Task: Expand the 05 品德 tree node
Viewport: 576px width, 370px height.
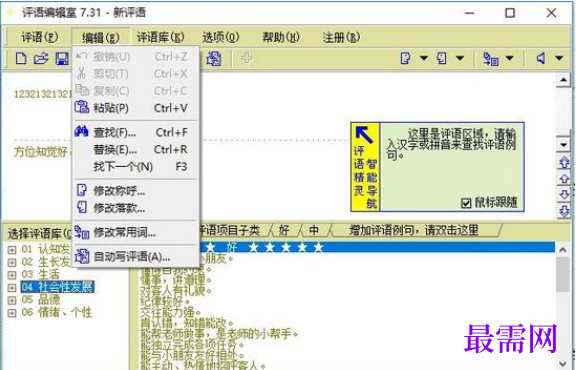Action: pyautogui.click(x=12, y=300)
